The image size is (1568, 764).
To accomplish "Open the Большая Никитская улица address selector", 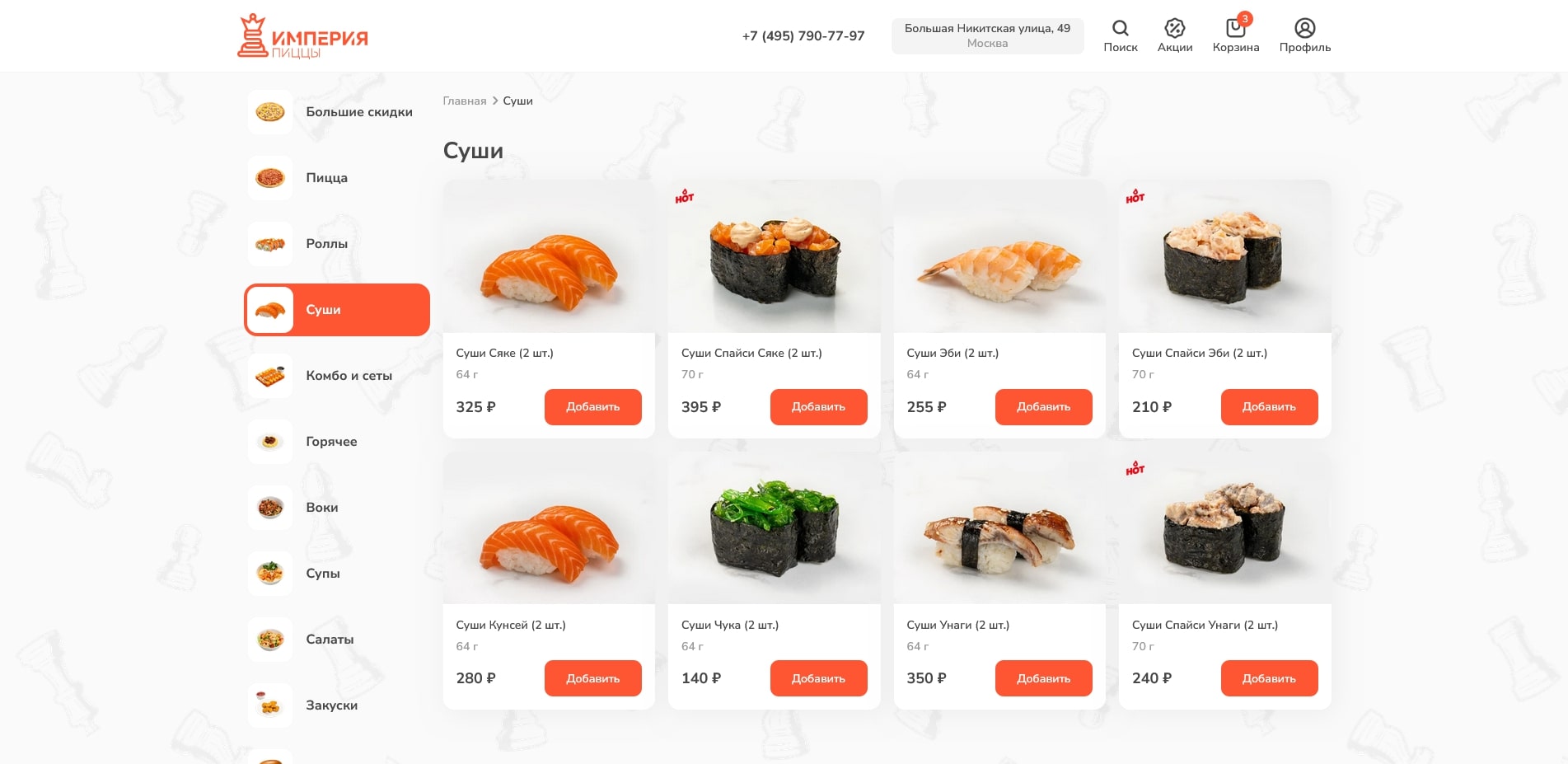I will click(x=987, y=36).
